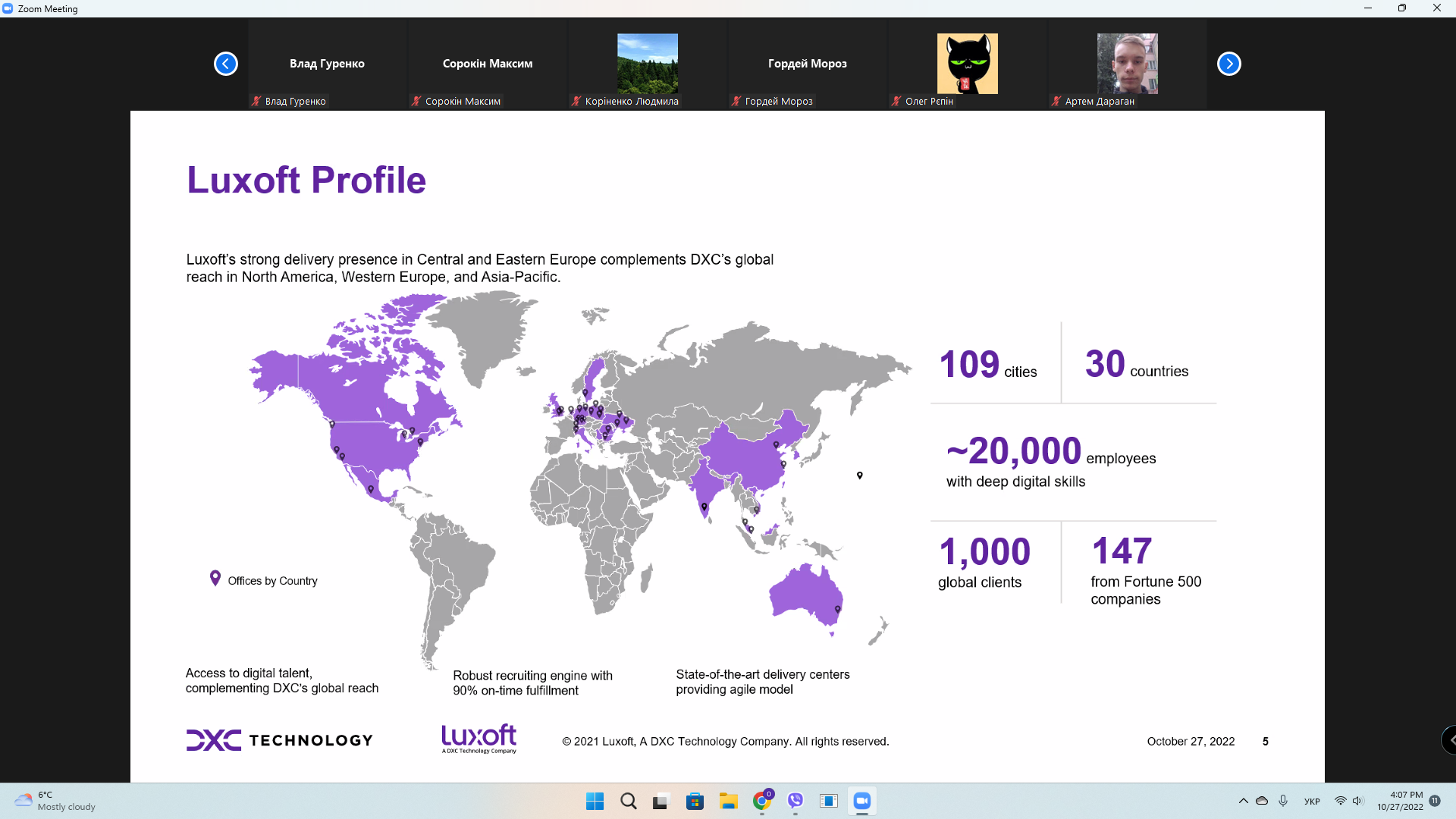This screenshot has height=819, width=1456.
Task: Click 'Access to digital talent' text
Action: click(281, 680)
